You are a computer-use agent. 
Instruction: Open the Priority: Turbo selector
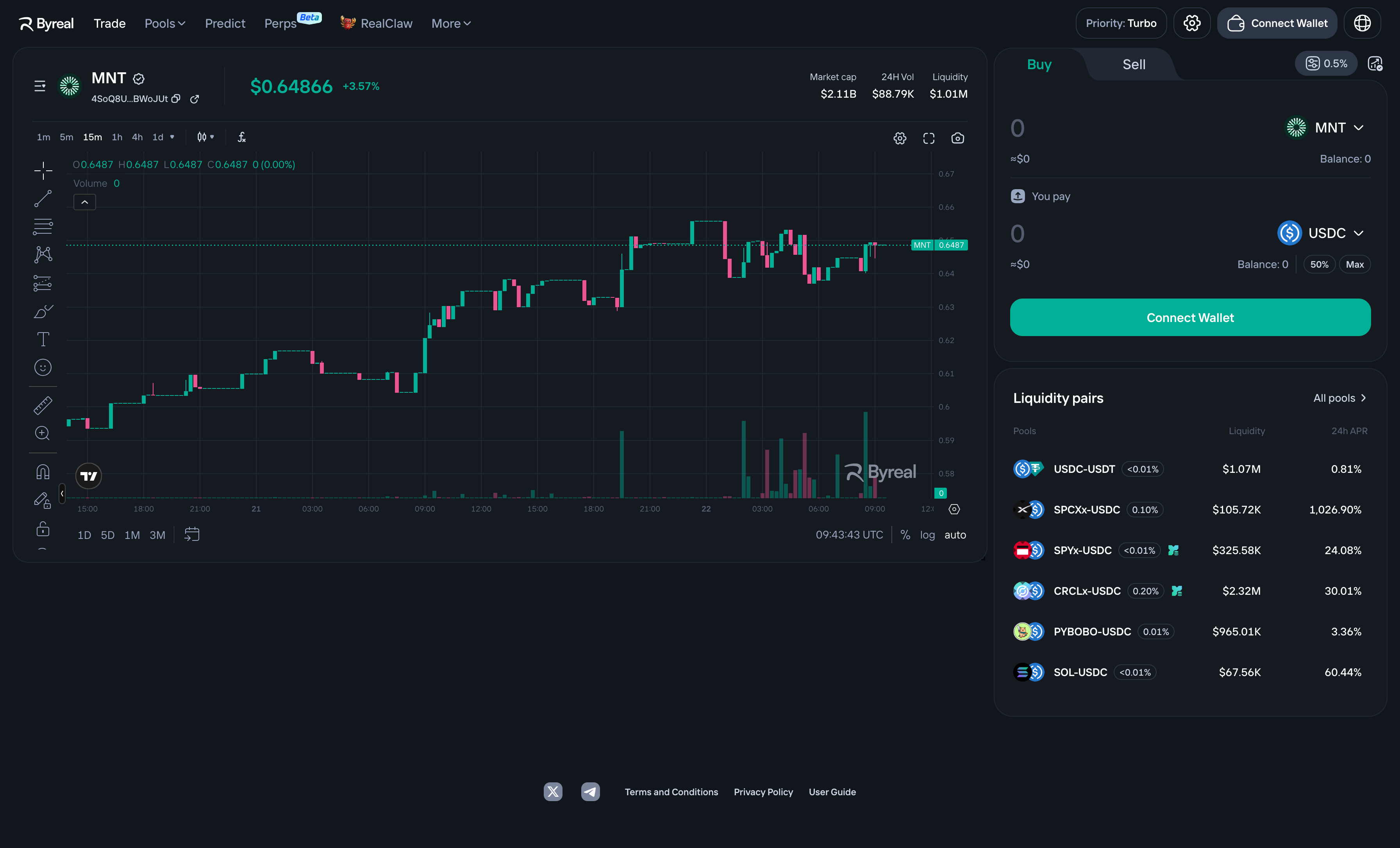tap(1121, 23)
